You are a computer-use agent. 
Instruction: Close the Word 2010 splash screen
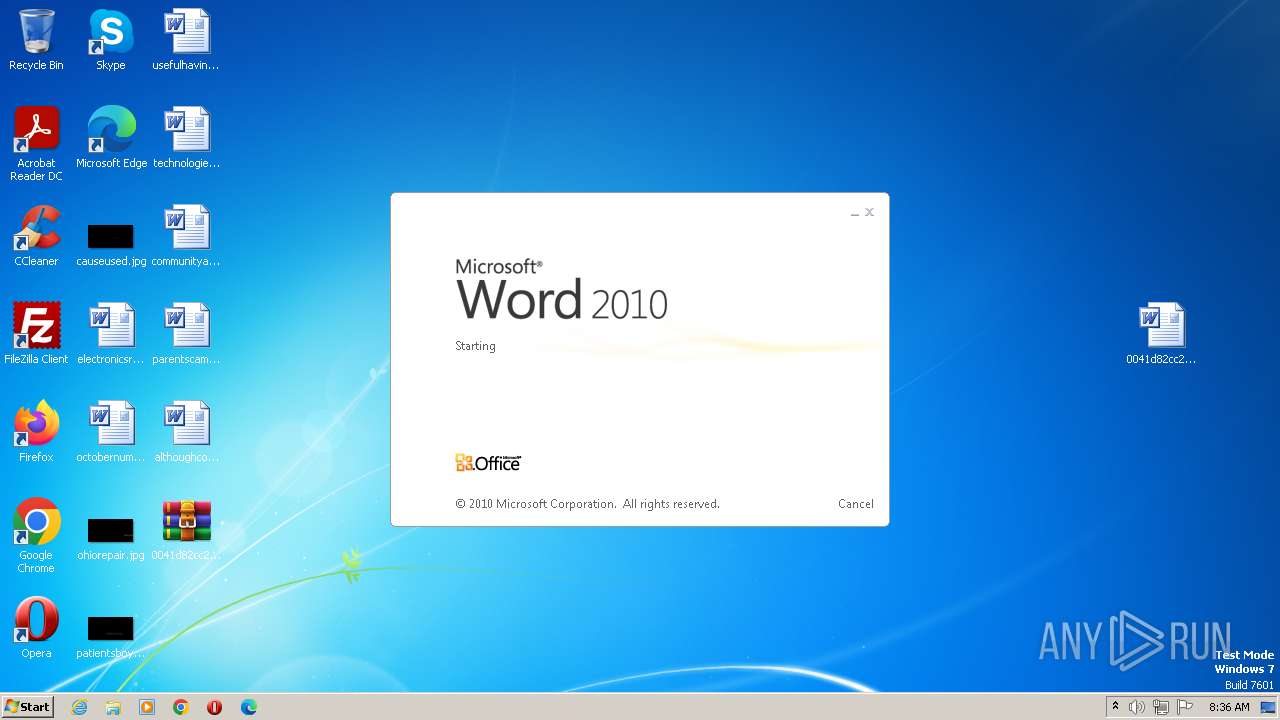869,212
